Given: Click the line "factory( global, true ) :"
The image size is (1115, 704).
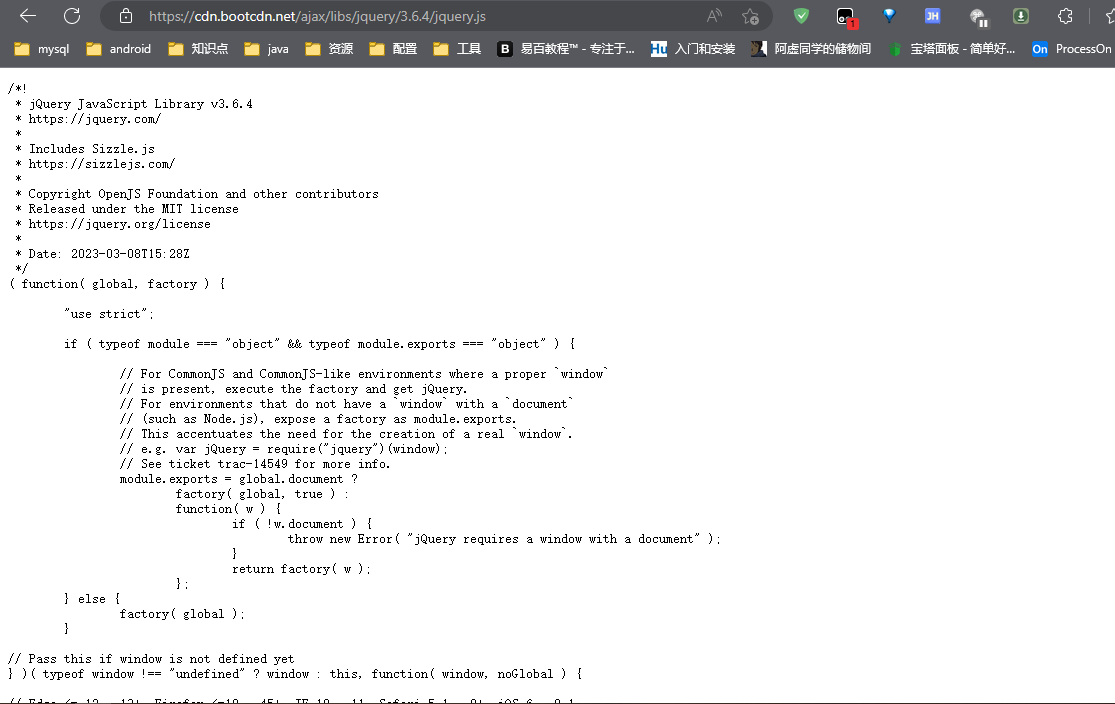Looking at the screenshot, I should click(262, 494).
